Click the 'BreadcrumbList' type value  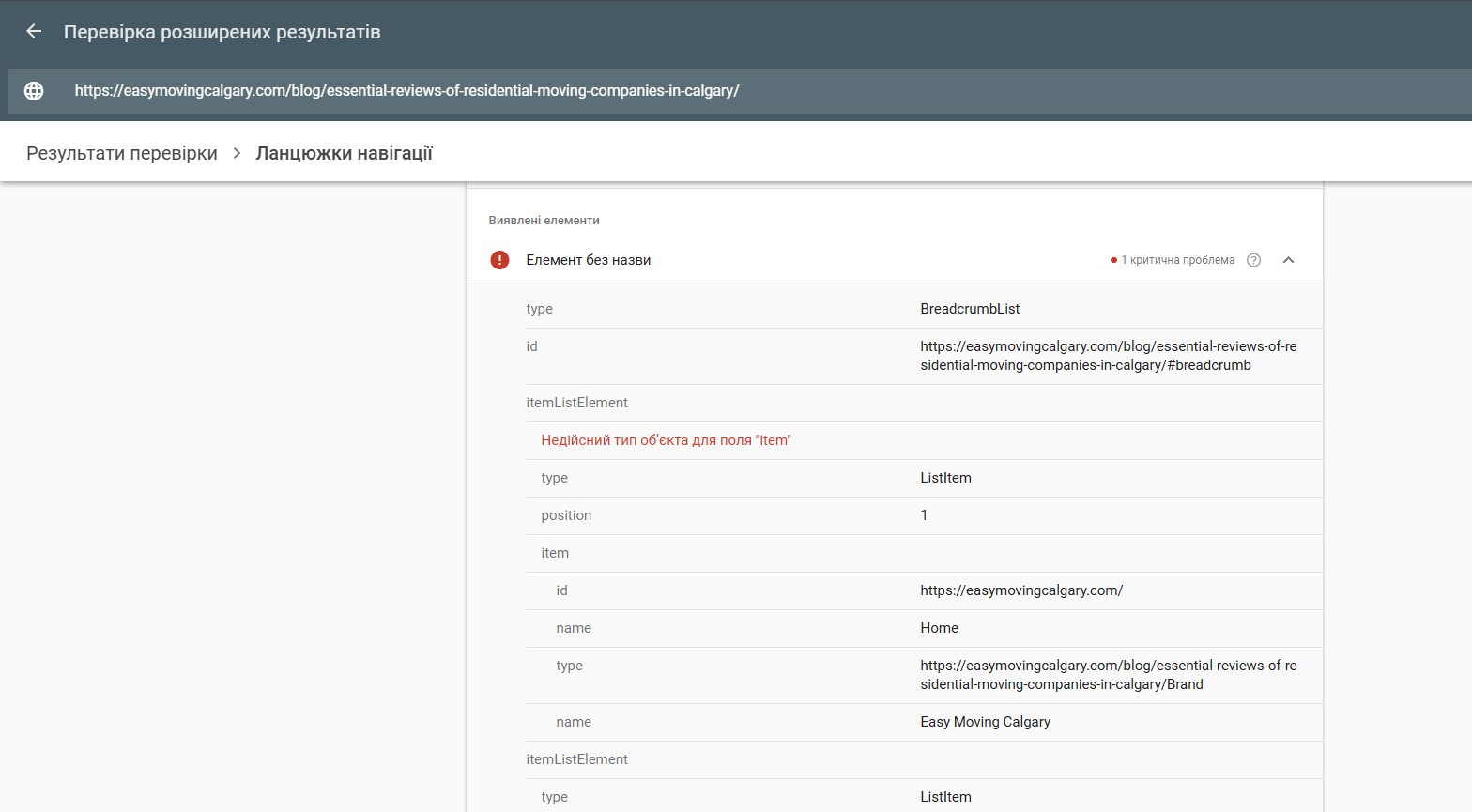[x=970, y=309]
